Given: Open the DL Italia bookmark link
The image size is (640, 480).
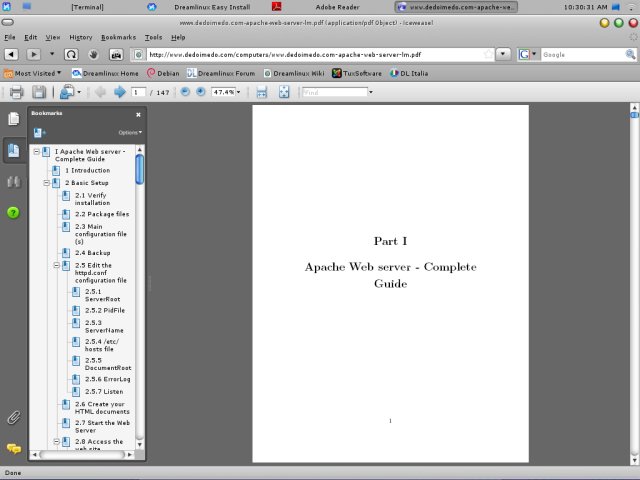Looking at the screenshot, I should [409, 73].
